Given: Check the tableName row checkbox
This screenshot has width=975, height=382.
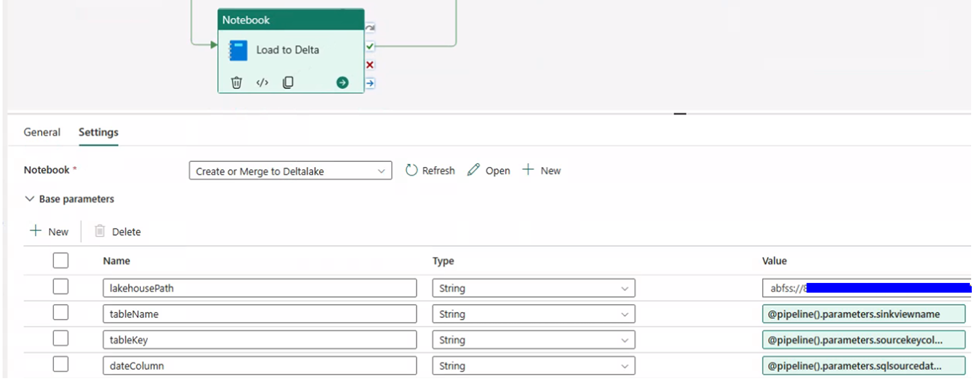Looking at the screenshot, I should (60, 312).
